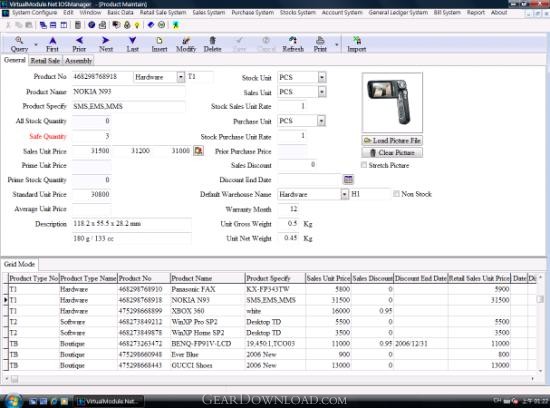
Task: Click the cascade windows icon
Action: [x=43, y=25]
